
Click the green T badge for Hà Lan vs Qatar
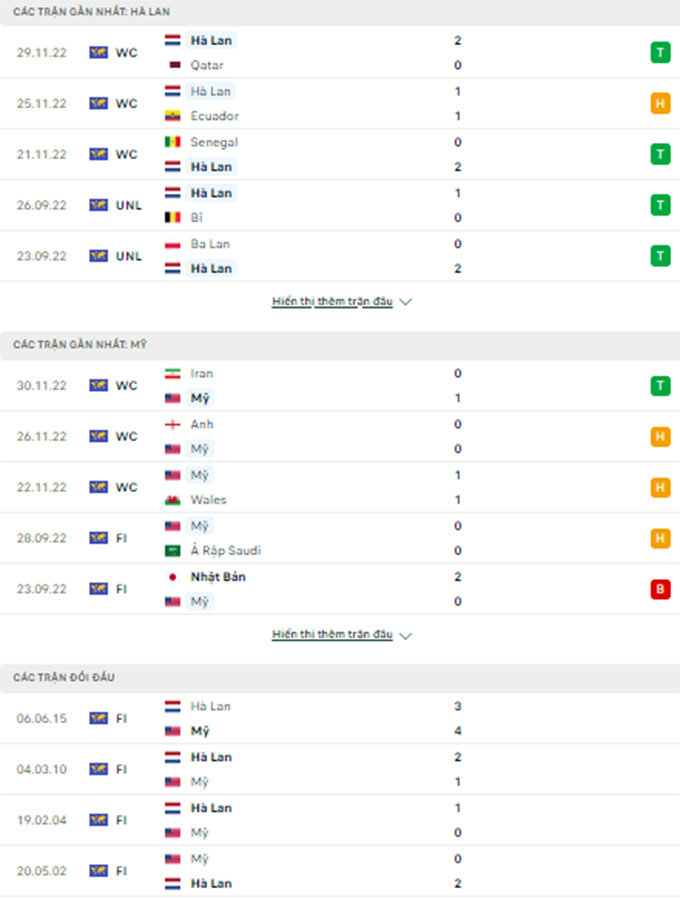tap(660, 53)
